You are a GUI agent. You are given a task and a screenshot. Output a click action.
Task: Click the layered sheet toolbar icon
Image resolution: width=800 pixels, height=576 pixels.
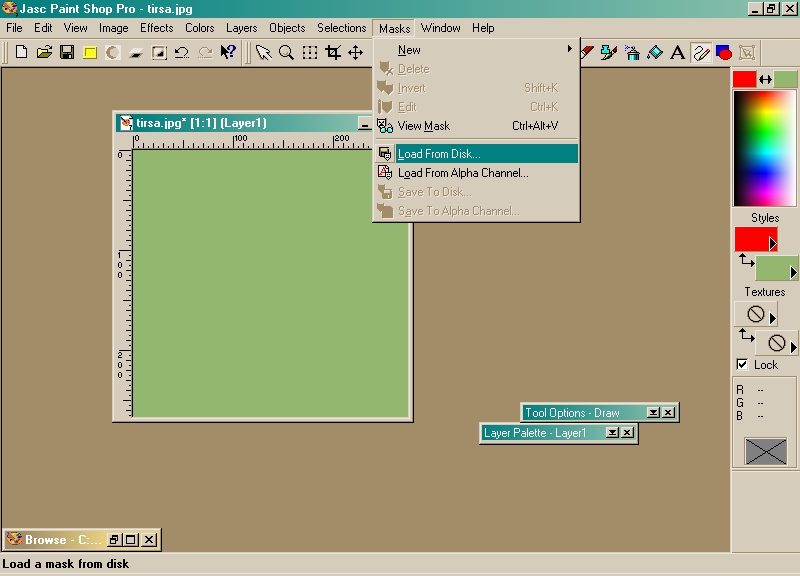click(x=136, y=52)
